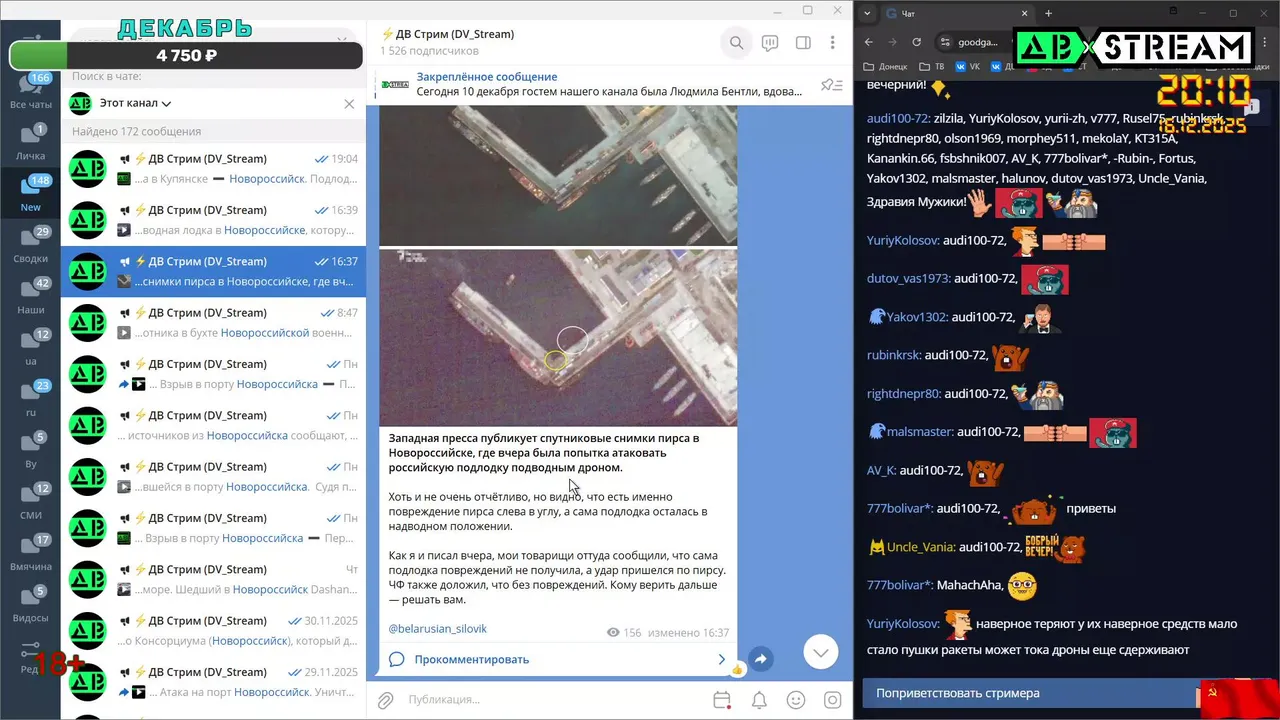Screen dimensions: 1280x720
Task: Click the goodga address bar
Action: click(978, 42)
